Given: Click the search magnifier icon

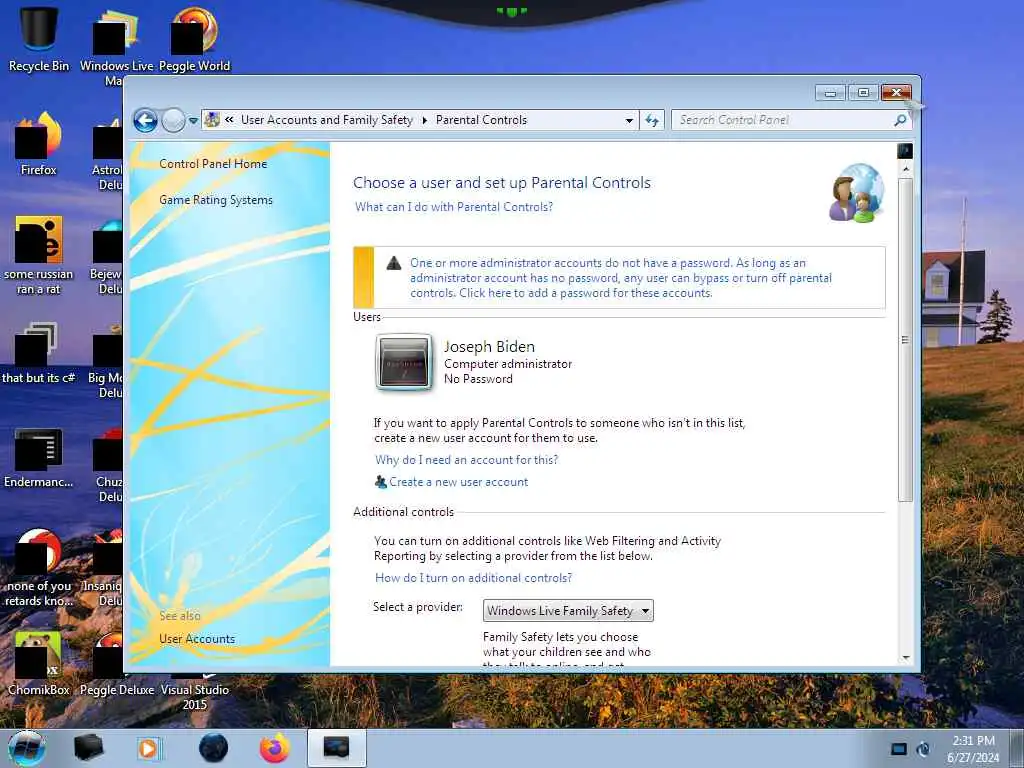Looking at the screenshot, I should [901, 120].
